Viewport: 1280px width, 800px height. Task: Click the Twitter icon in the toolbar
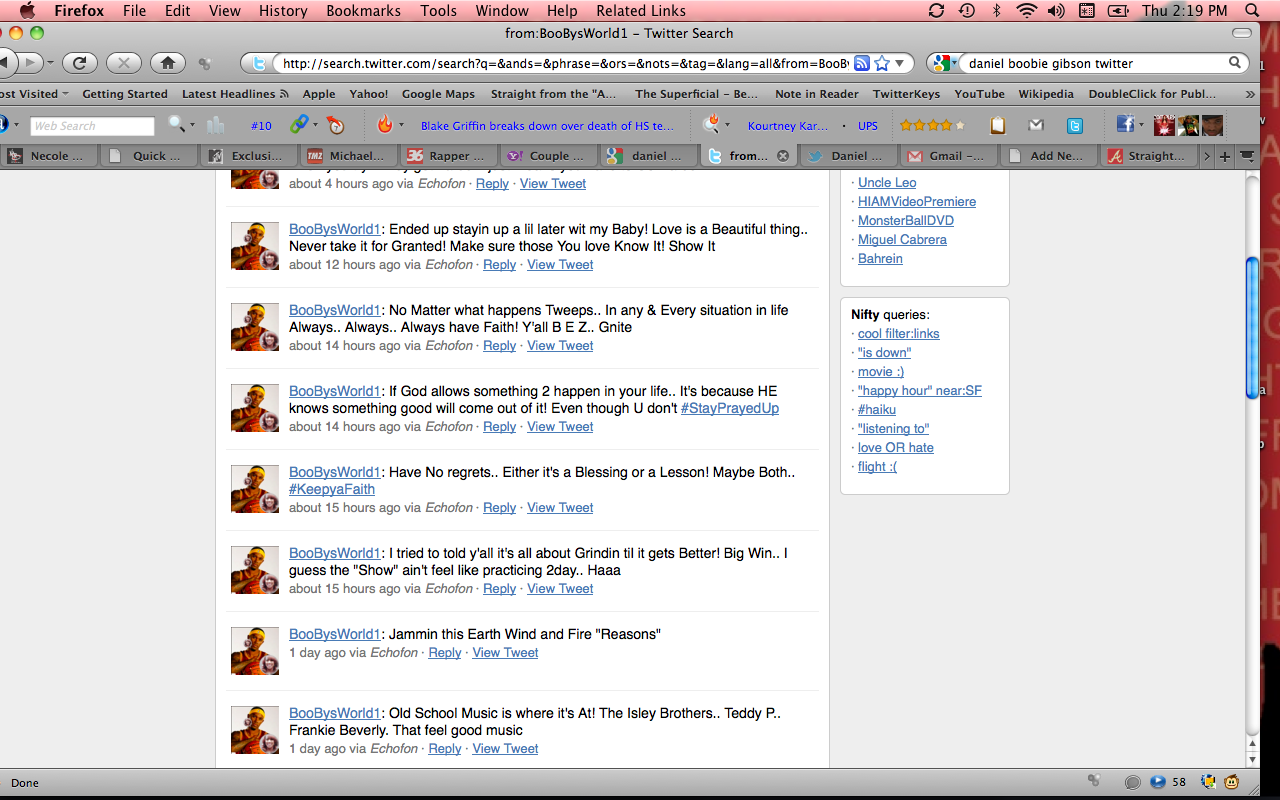point(1074,125)
